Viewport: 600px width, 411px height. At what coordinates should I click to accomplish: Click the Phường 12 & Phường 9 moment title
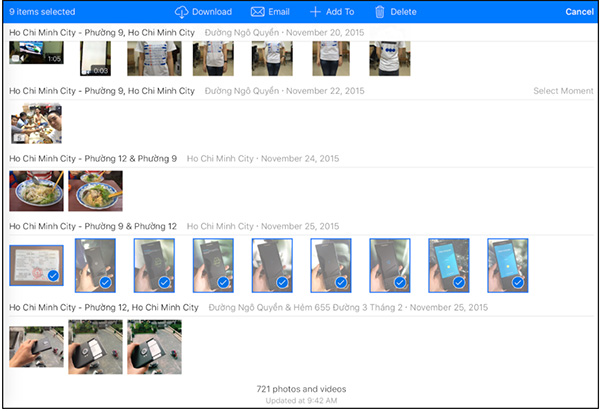[x=93, y=158]
